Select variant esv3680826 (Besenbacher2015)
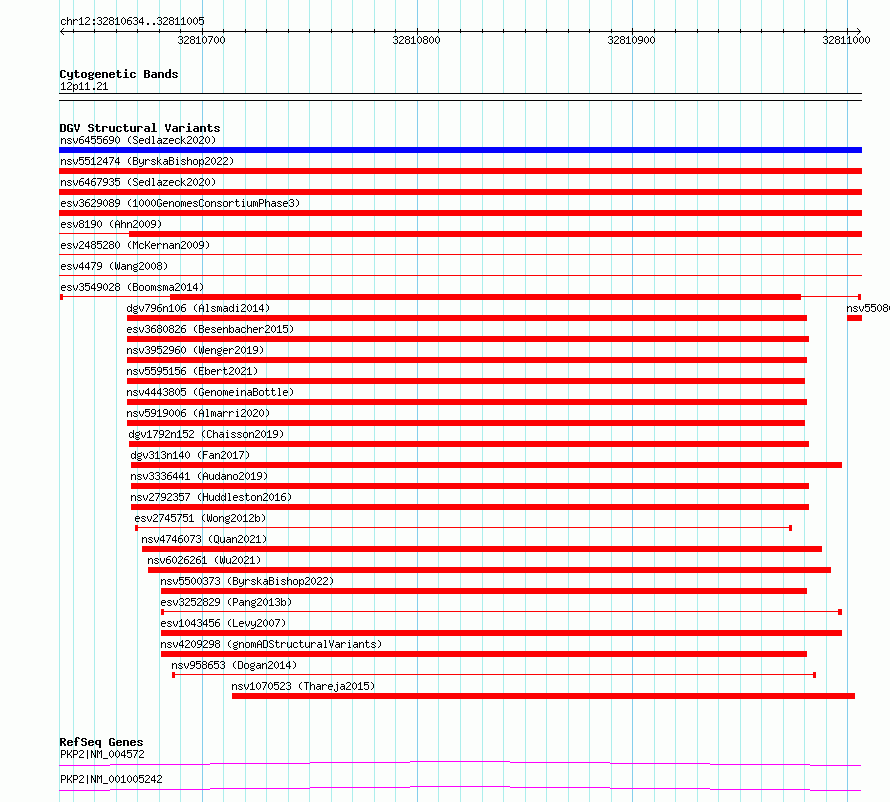 pos(210,329)
